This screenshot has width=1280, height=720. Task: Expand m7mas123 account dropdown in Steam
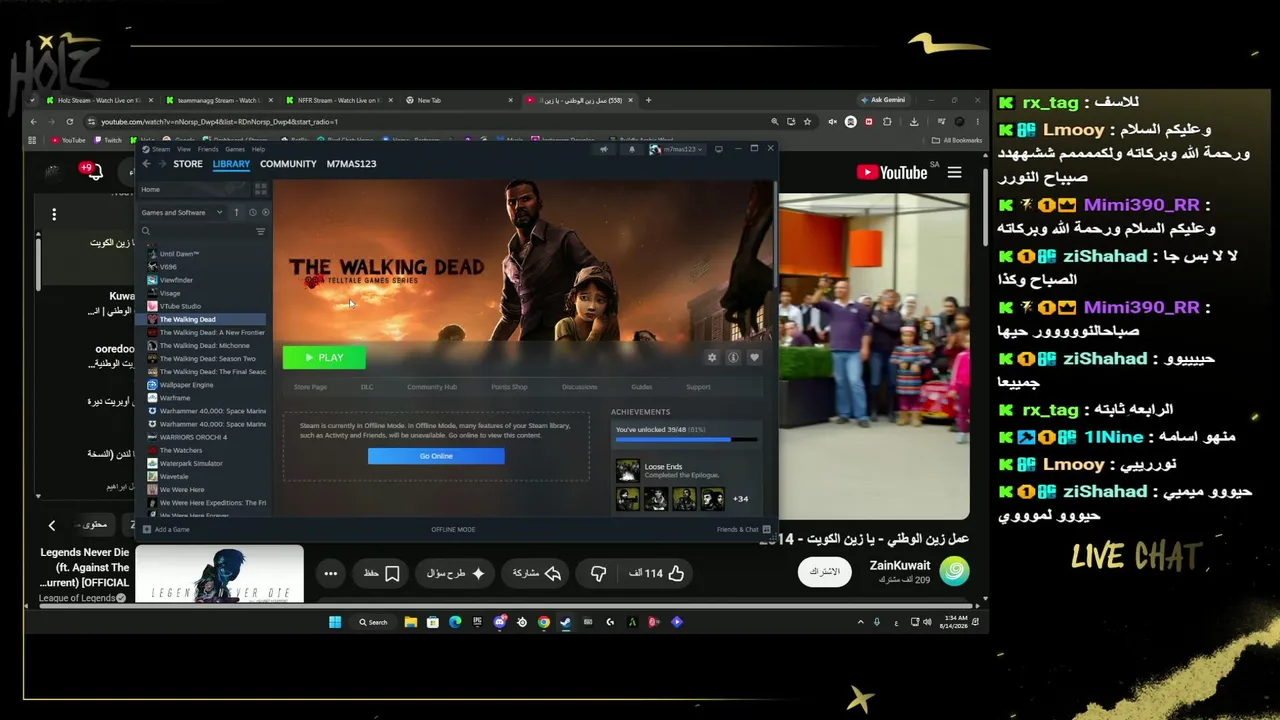click(677, 149)
